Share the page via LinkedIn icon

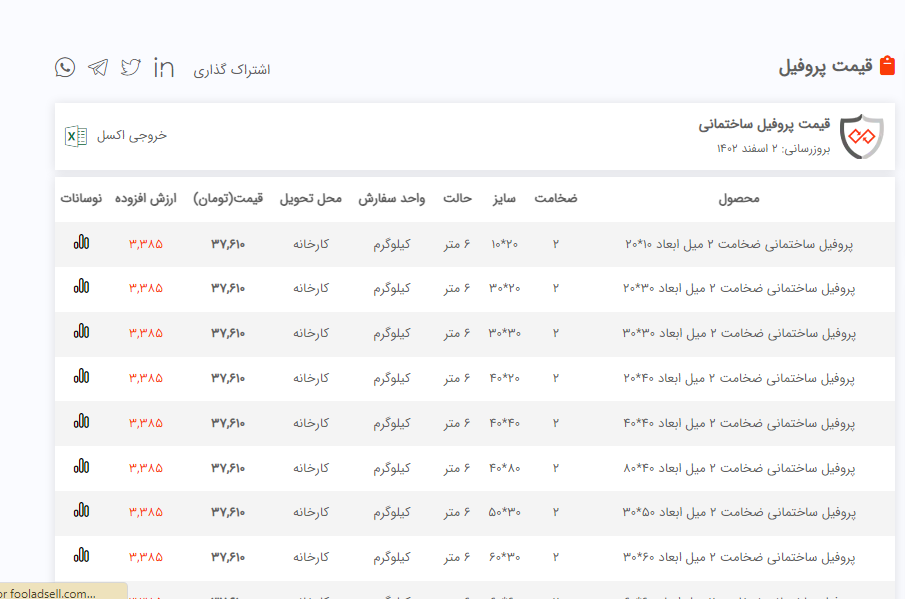click(x=164, y=68)
